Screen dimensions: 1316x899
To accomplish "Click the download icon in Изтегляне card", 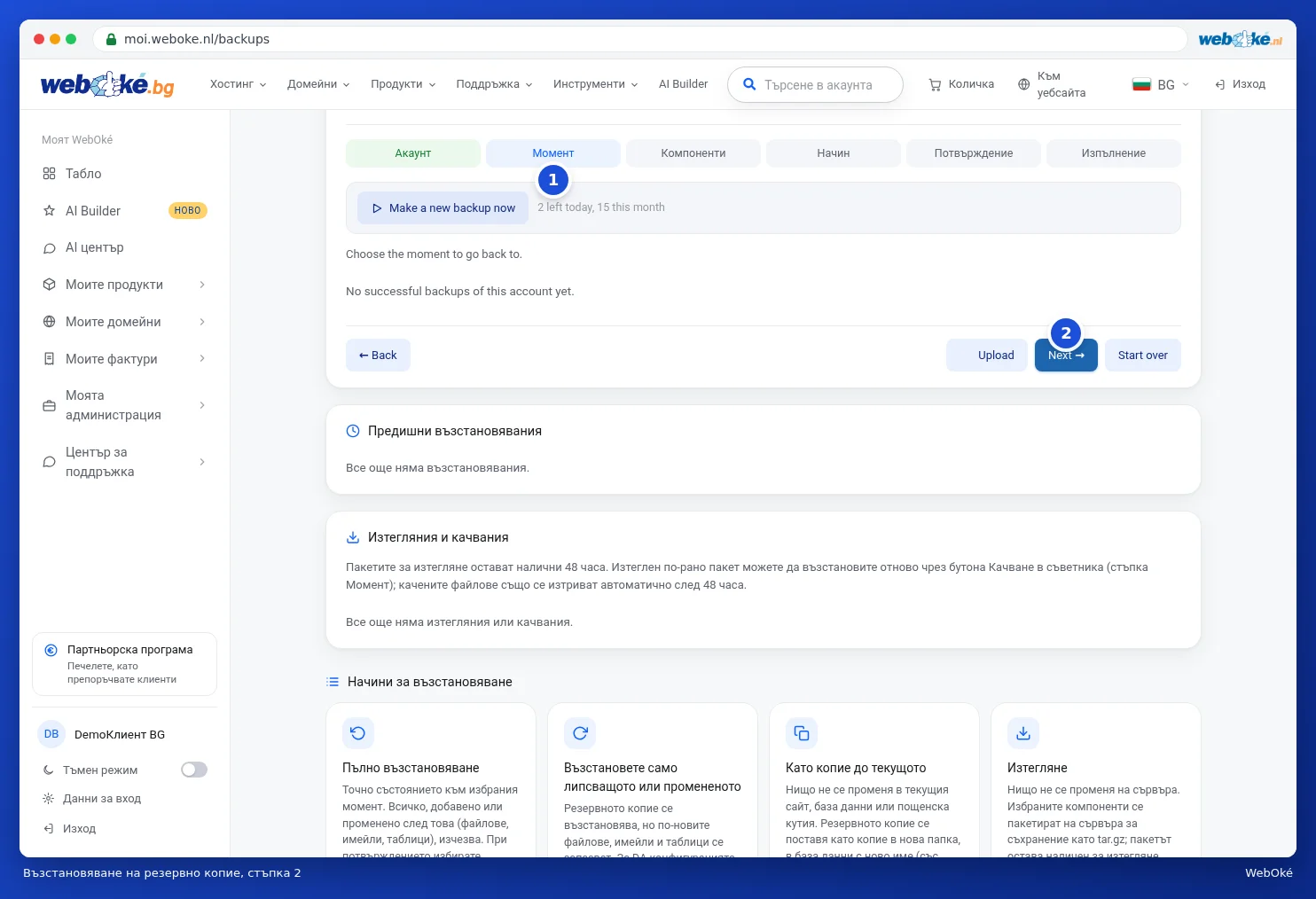I will pyautogui.click(x=1023, y=733).
